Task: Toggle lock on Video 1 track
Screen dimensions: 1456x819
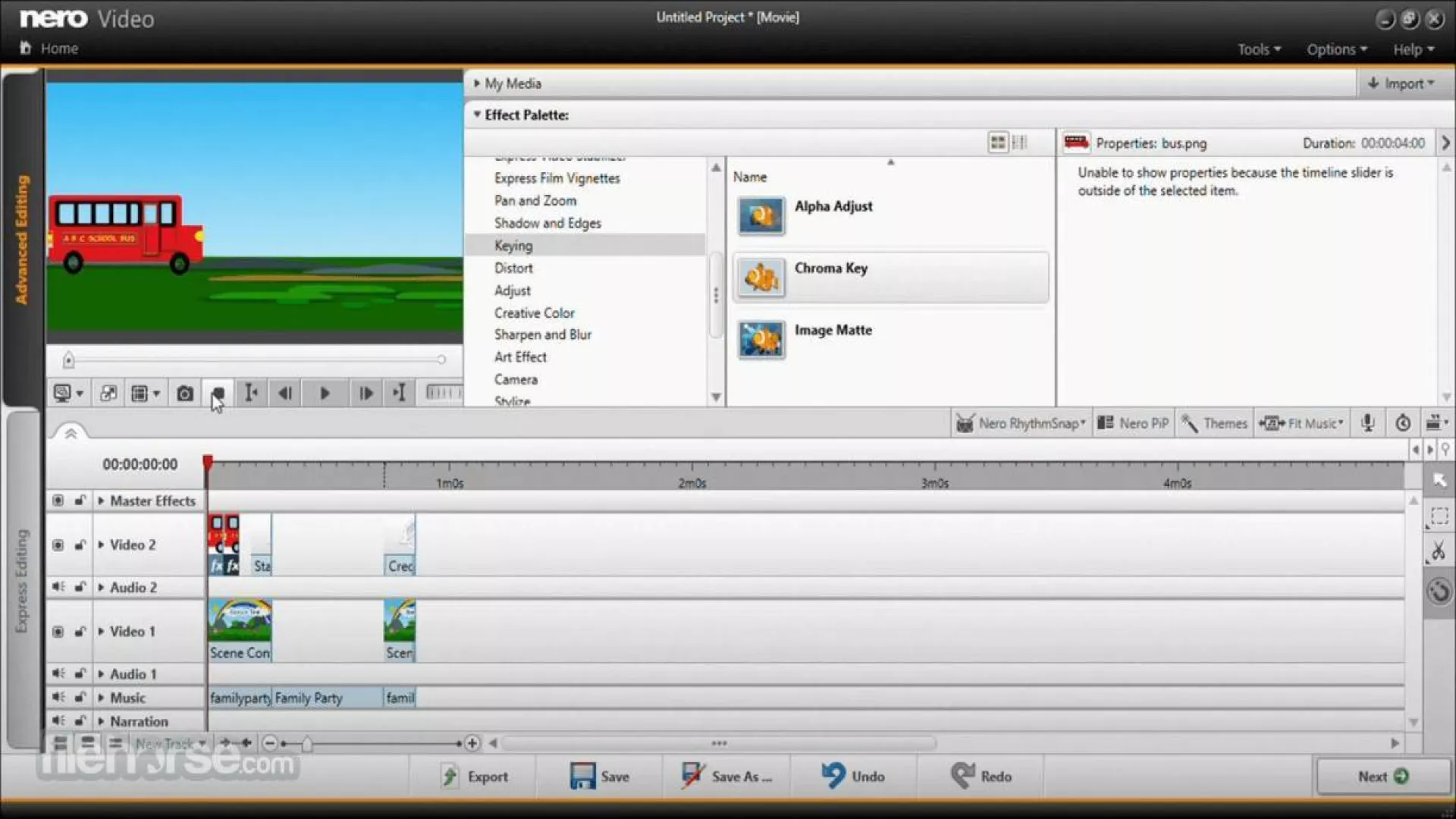Action: (79, 632)
